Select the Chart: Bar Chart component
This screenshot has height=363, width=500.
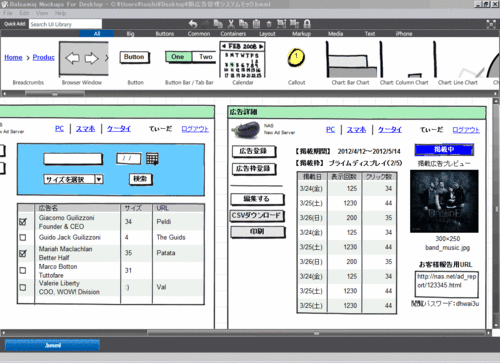pyautogui.click(x=351, y=63)
